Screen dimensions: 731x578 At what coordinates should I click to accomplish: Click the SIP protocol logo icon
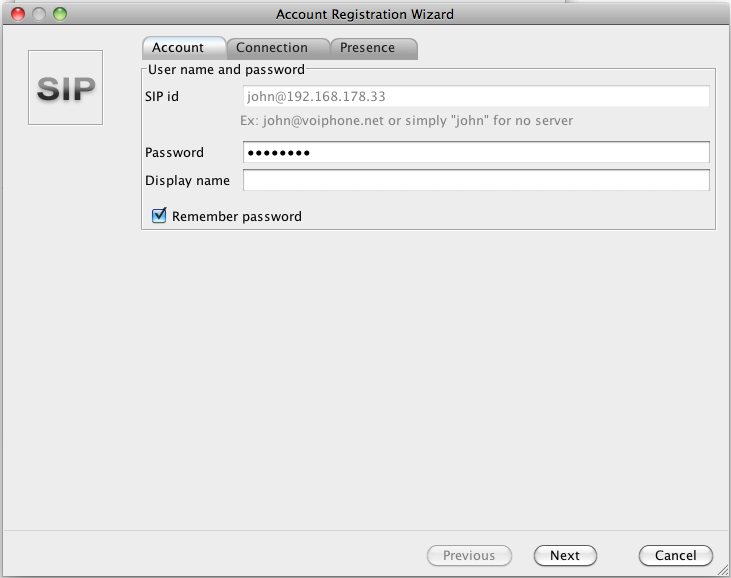(65, 88)
